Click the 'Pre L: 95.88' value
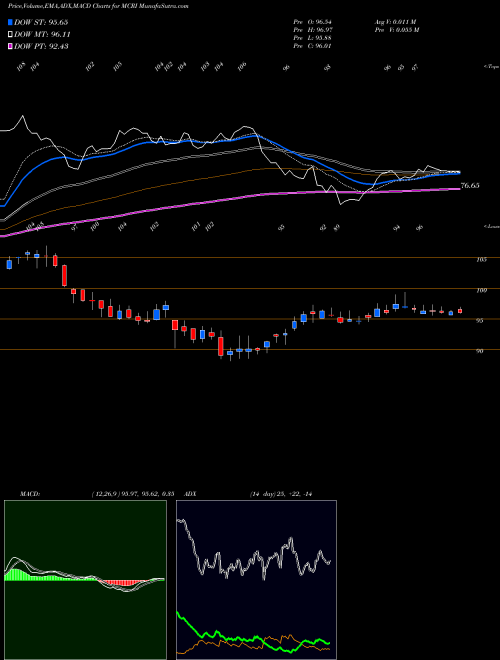 [313, 38]
